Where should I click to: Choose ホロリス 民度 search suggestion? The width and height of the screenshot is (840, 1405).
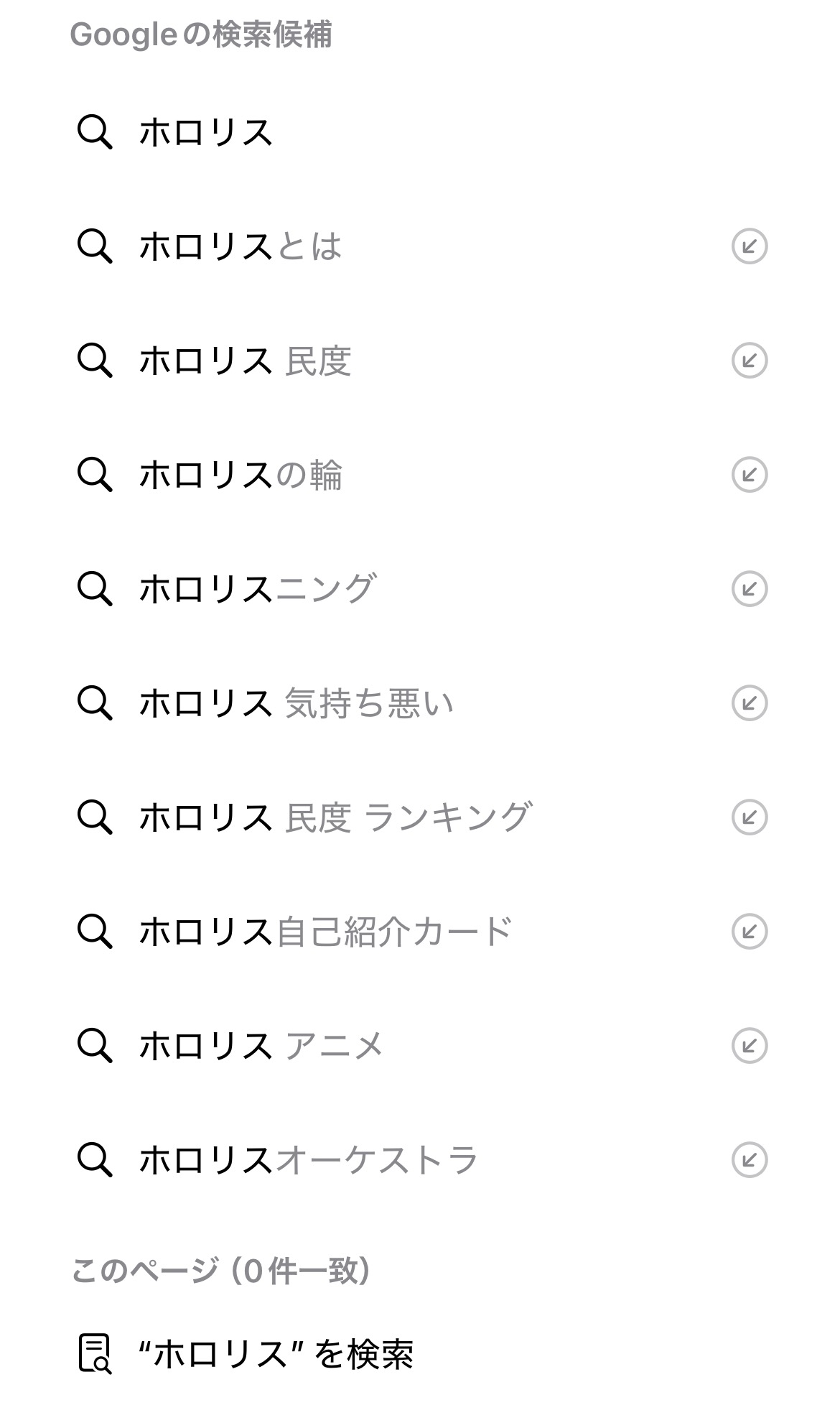[x=245, y=361]
